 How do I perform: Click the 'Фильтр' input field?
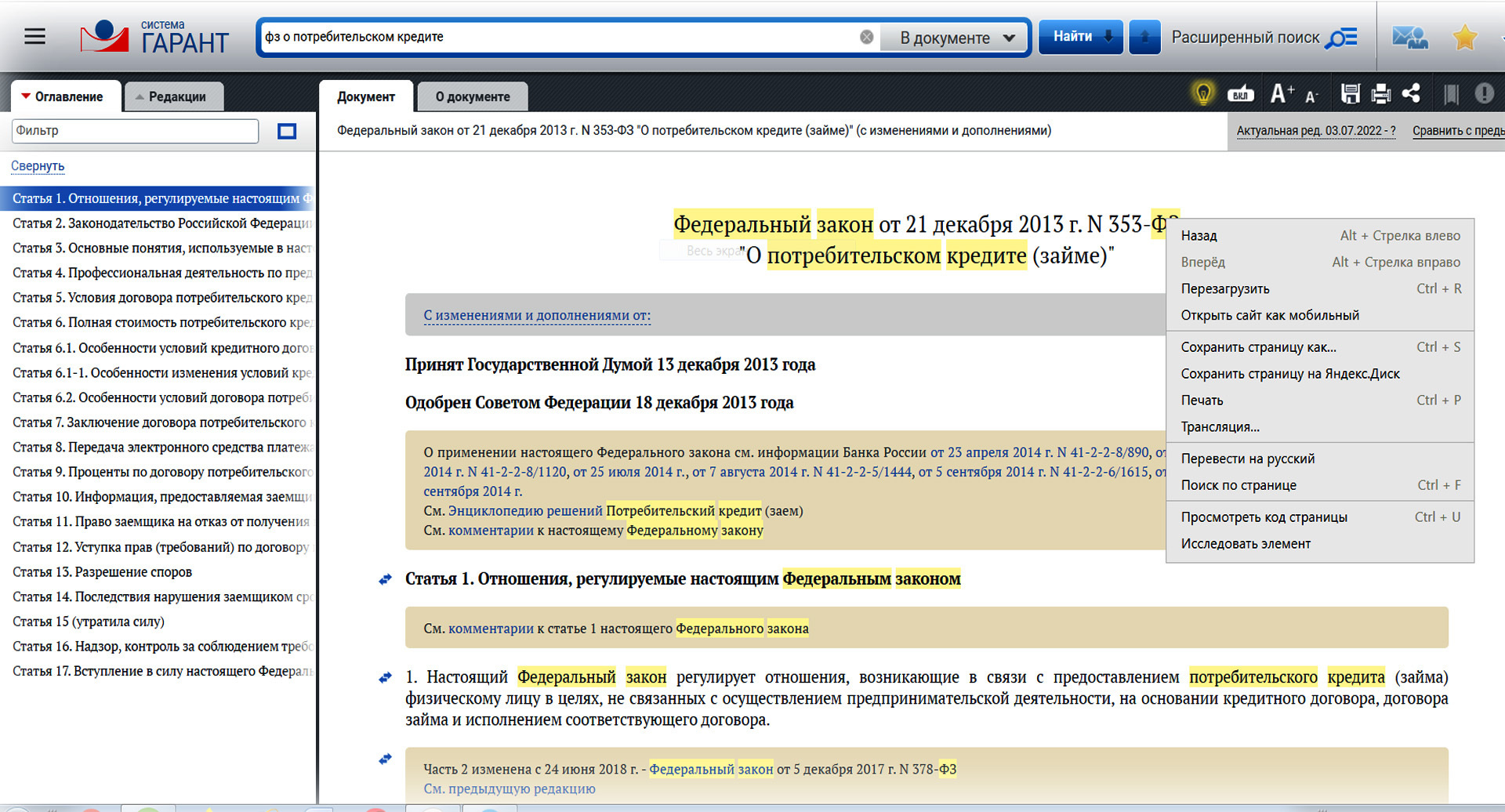tap(135, 131)
